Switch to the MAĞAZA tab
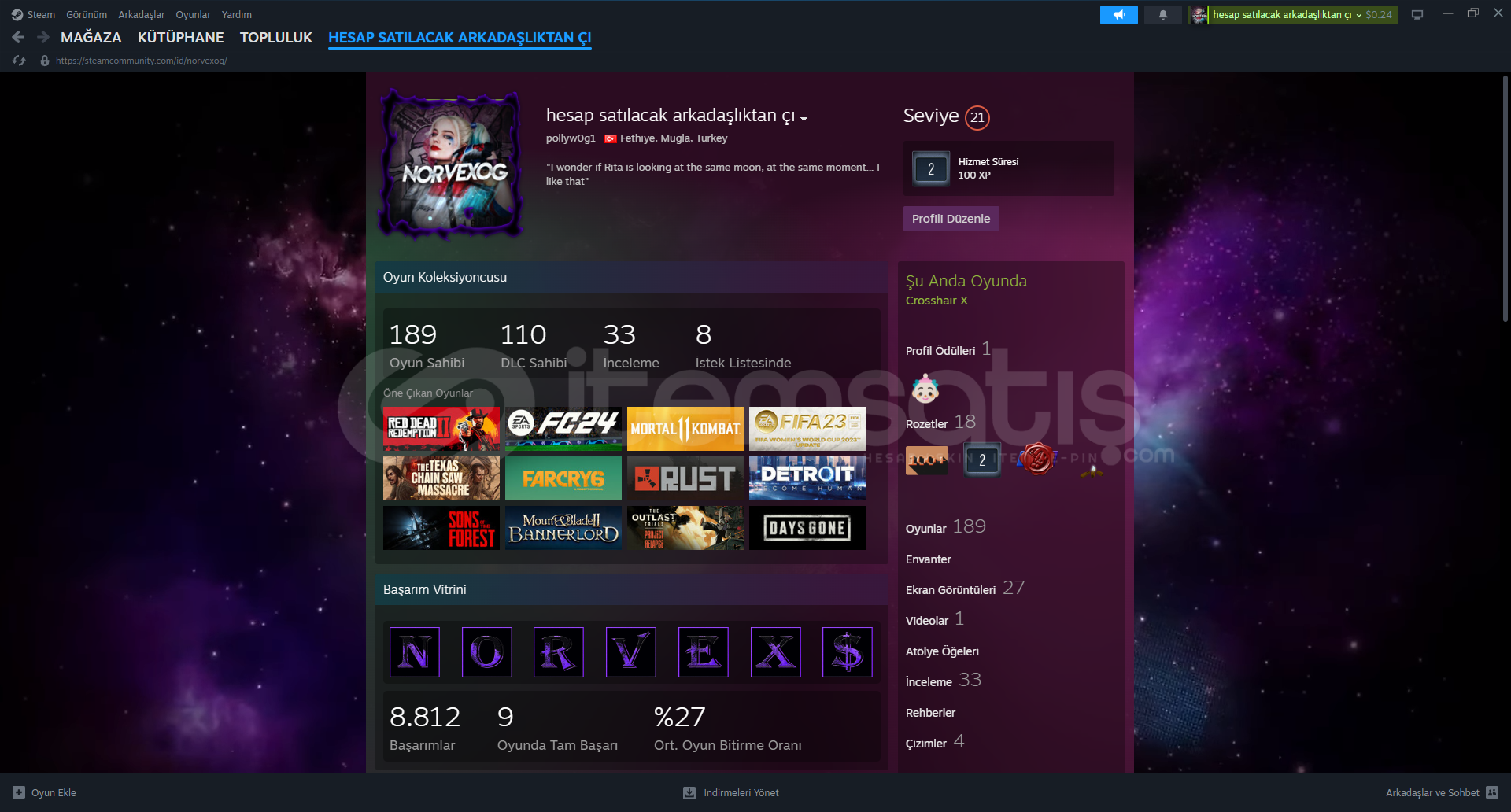1511x812 pixels. tap(91, 38)
